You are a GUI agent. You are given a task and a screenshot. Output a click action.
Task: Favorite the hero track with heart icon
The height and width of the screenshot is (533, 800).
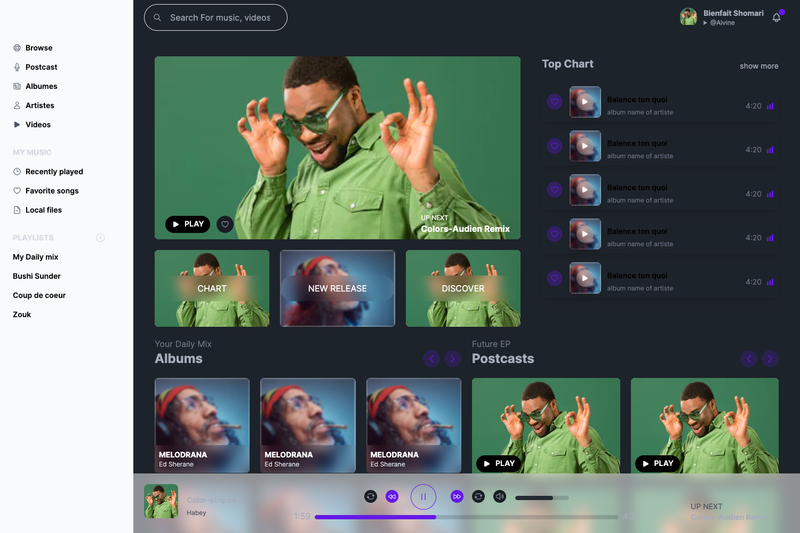[225, 224]
